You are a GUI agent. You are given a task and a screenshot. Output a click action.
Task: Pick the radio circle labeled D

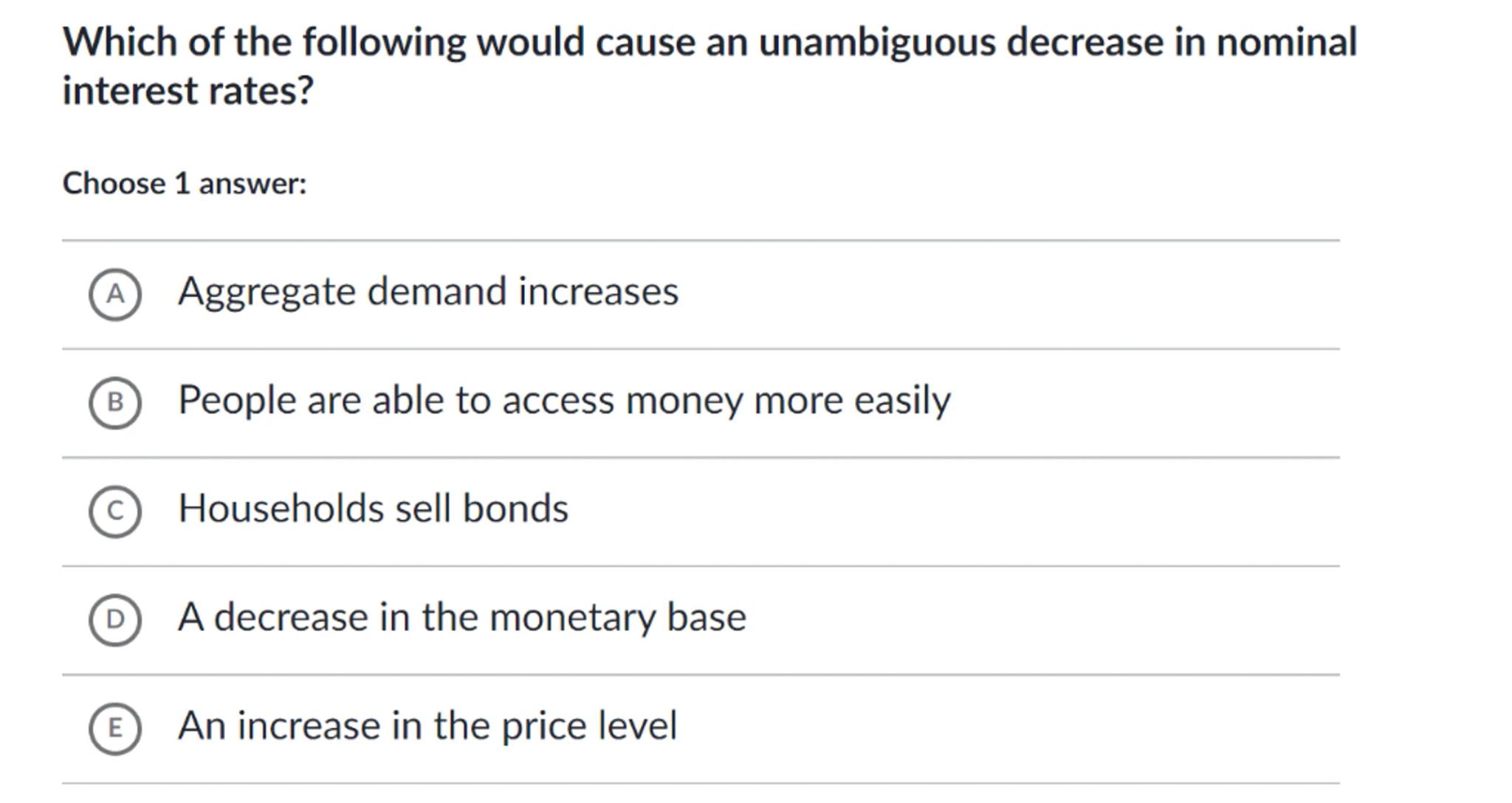click(115, 620)
